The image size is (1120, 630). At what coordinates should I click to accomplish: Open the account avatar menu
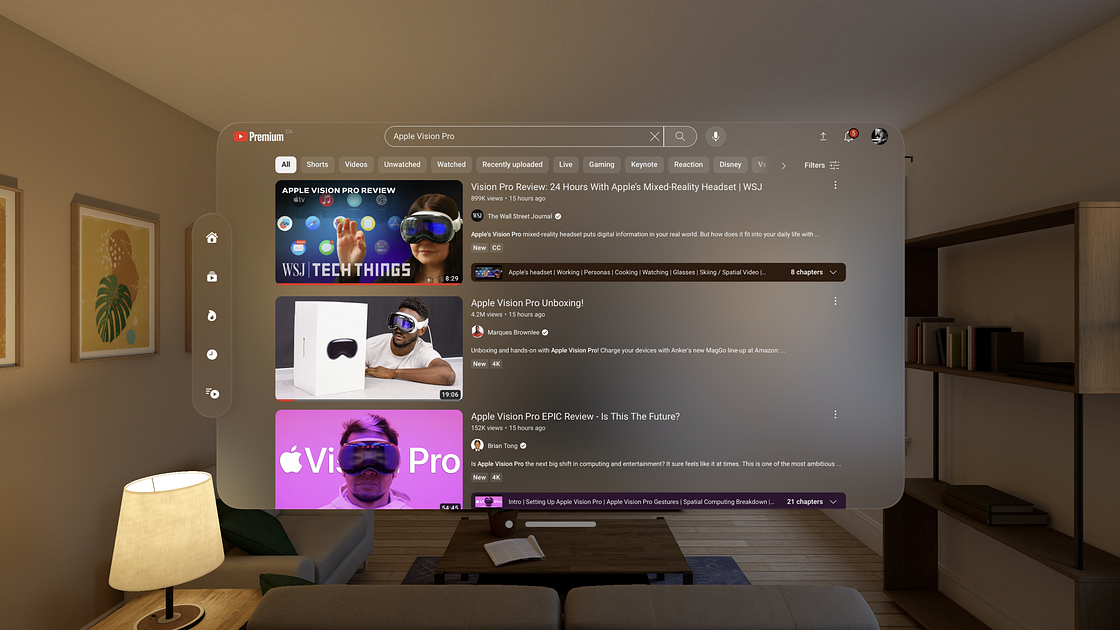[x=879, y=136]
